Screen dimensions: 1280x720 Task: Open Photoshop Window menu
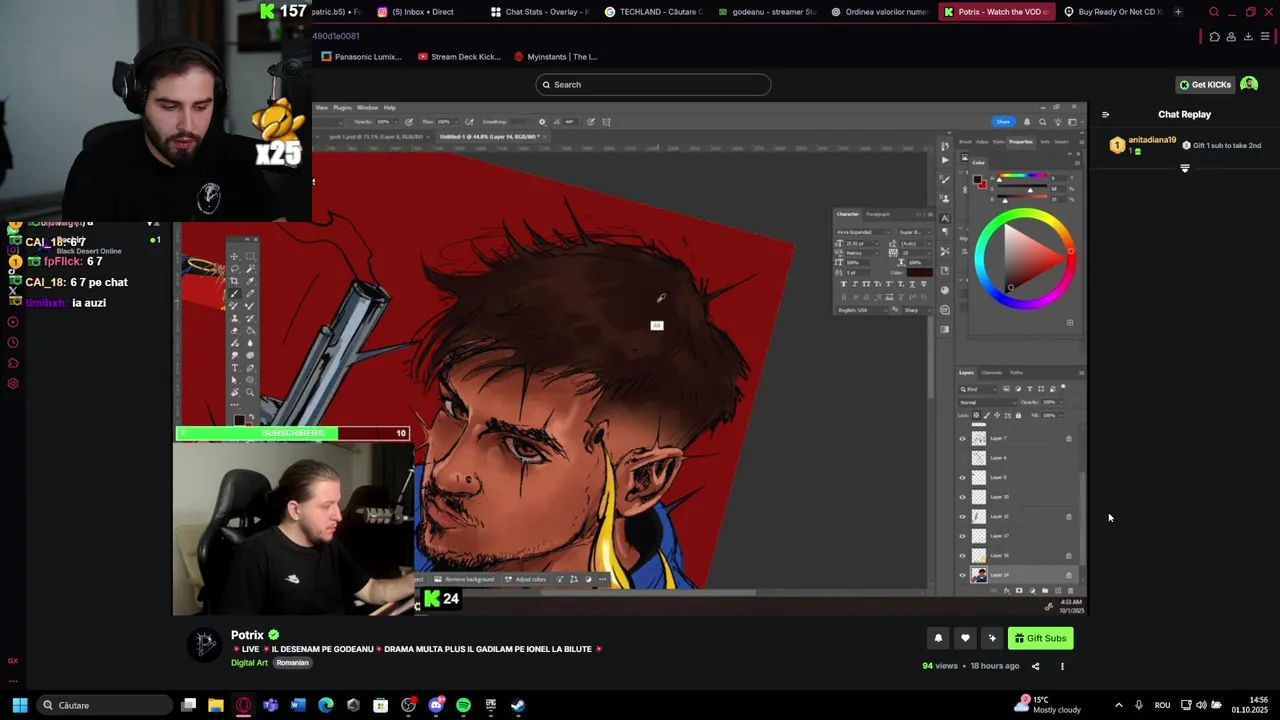coord(367,107)
